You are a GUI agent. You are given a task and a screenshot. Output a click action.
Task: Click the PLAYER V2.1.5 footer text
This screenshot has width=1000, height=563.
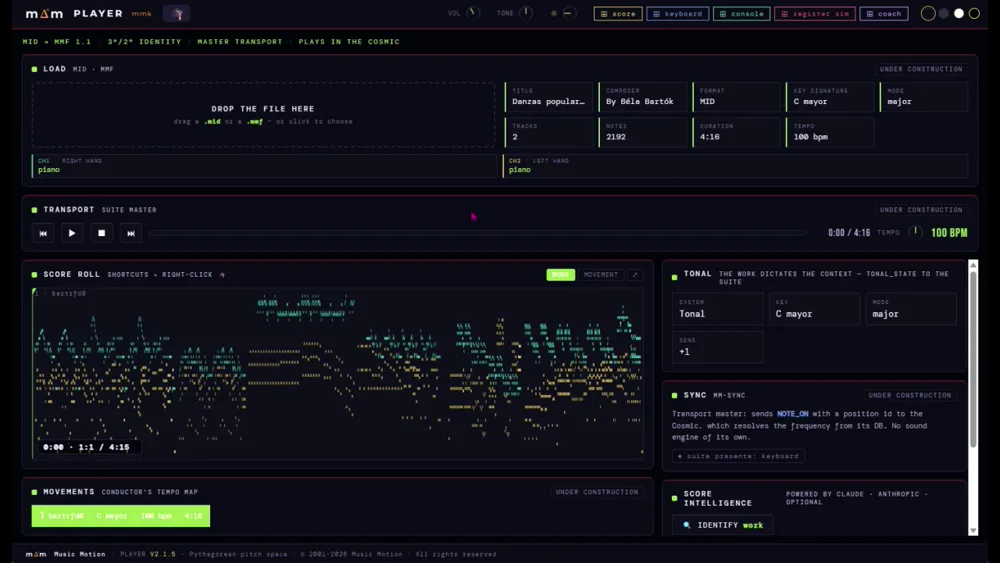(148, 554)
